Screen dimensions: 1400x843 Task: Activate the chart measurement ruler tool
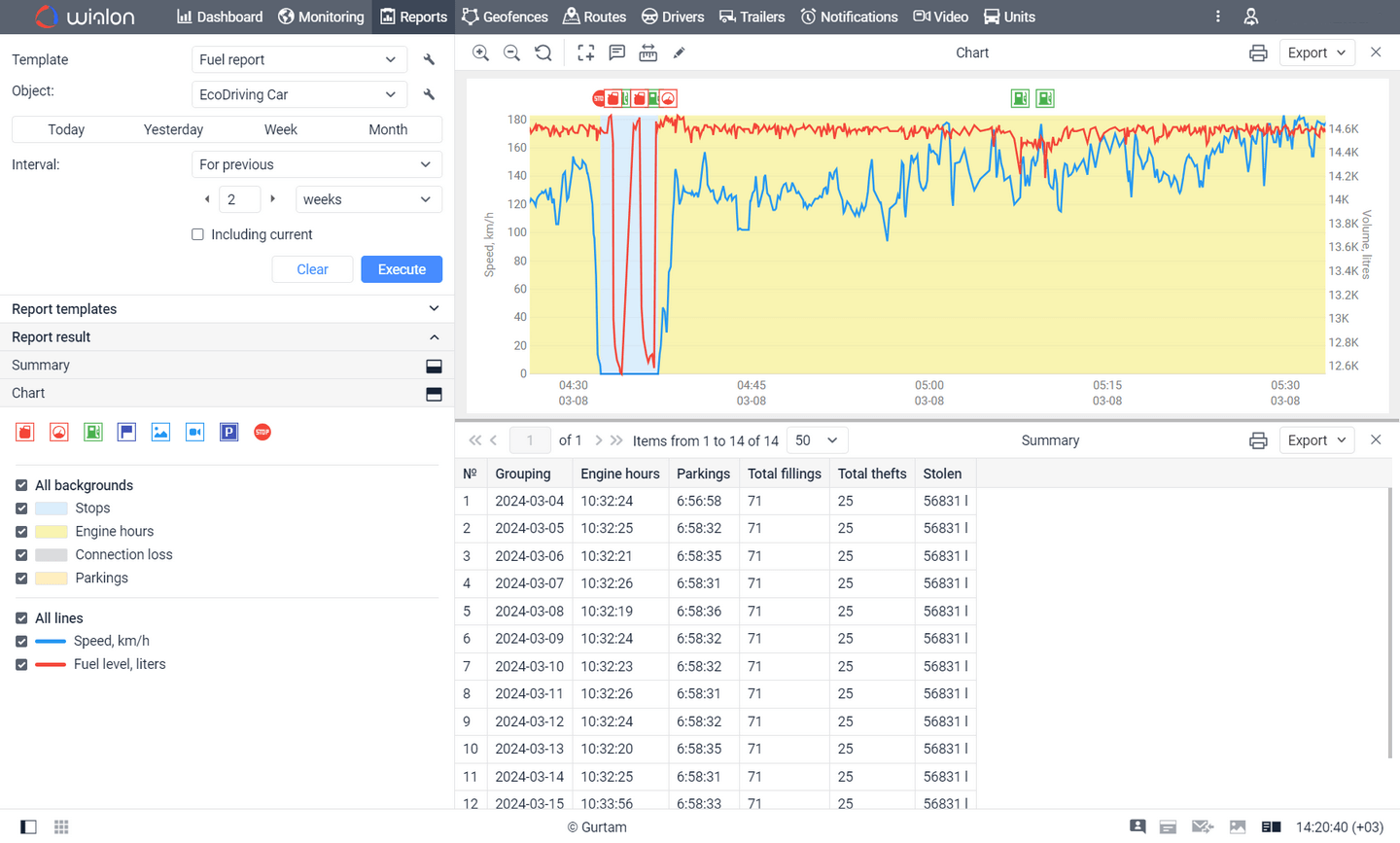click(647, 53)
